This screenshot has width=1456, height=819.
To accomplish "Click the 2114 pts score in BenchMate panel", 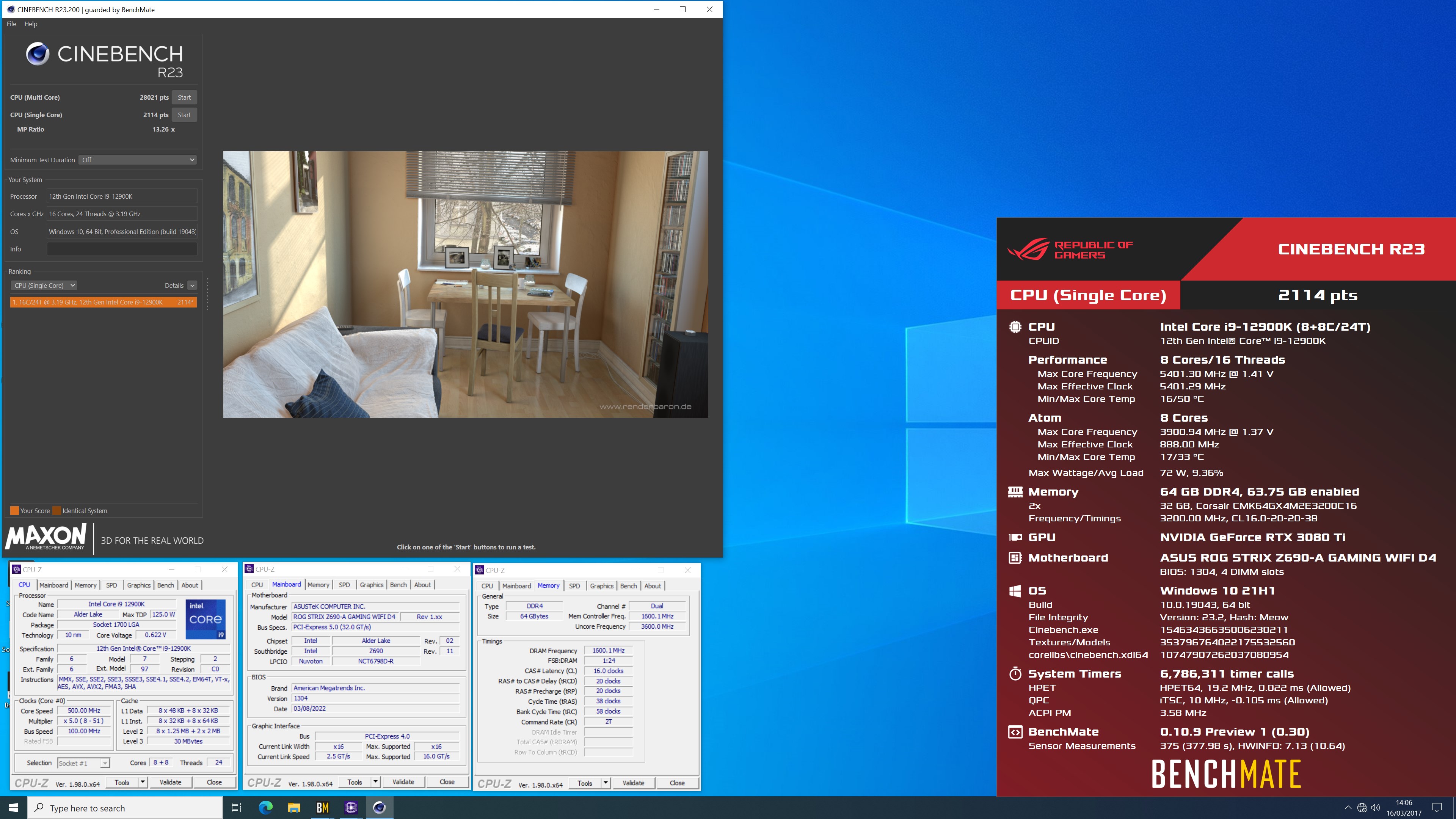I will coord(1318,295).
